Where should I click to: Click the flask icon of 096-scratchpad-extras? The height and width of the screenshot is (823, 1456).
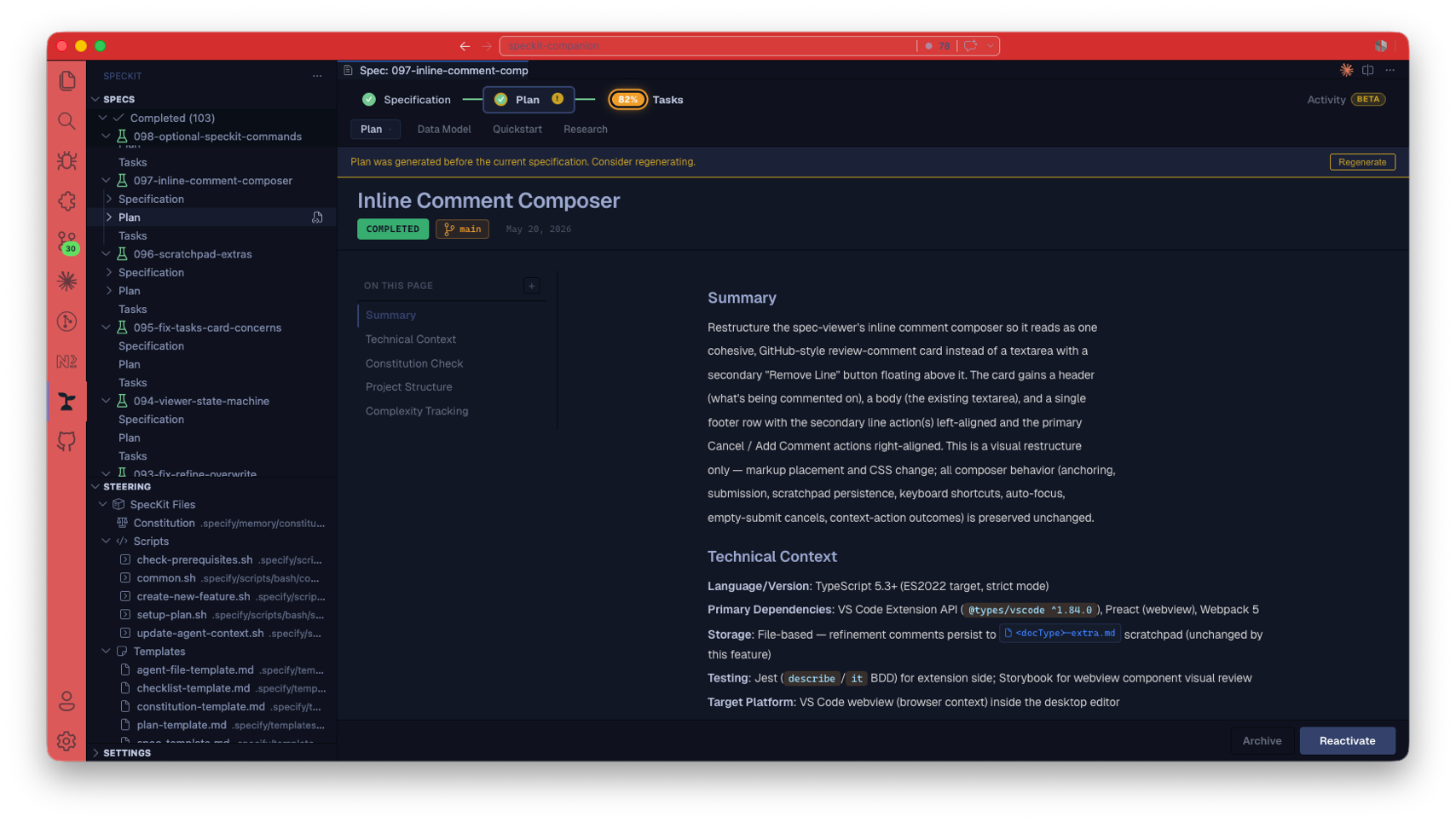coord(122,254)
